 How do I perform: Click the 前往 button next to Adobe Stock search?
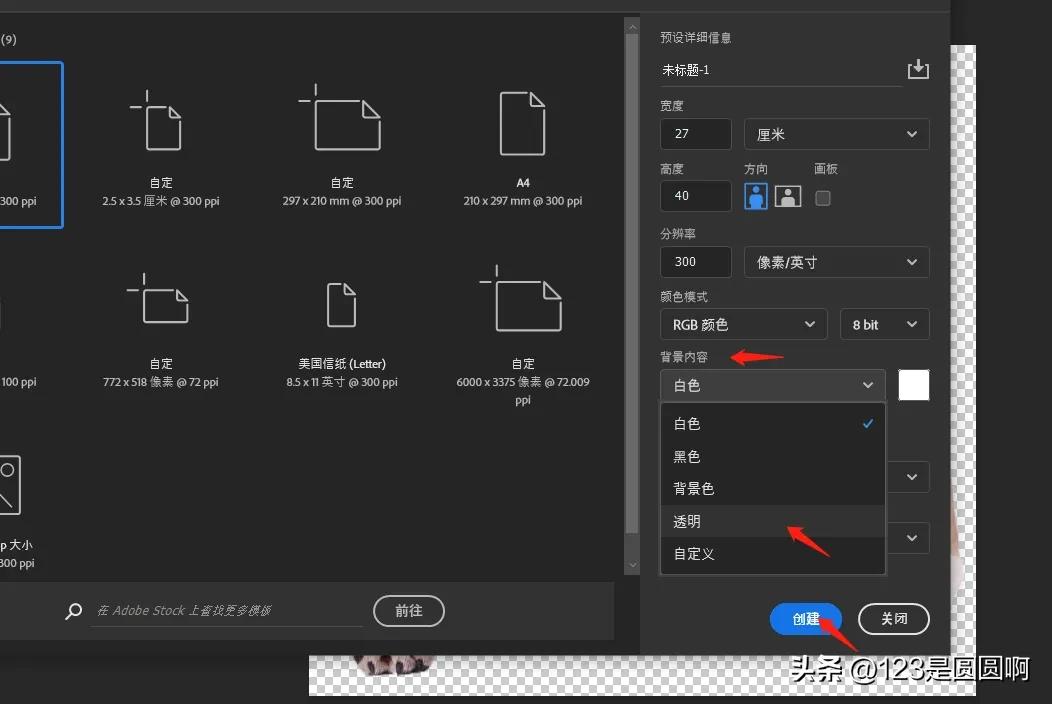pyautogui.click(x=408, y=611)
